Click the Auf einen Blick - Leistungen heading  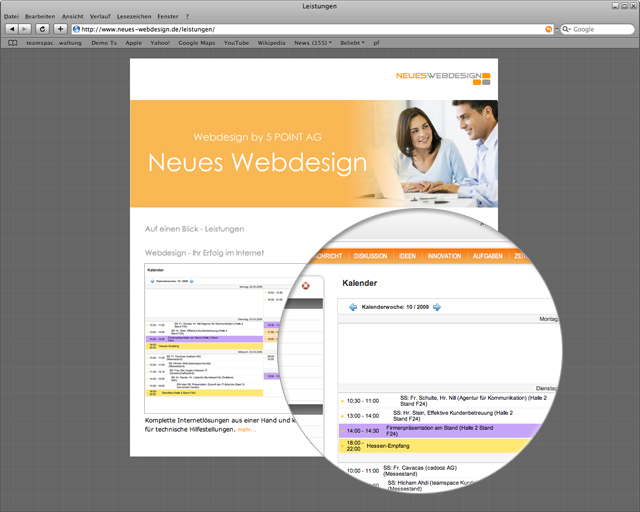point(194,229)
